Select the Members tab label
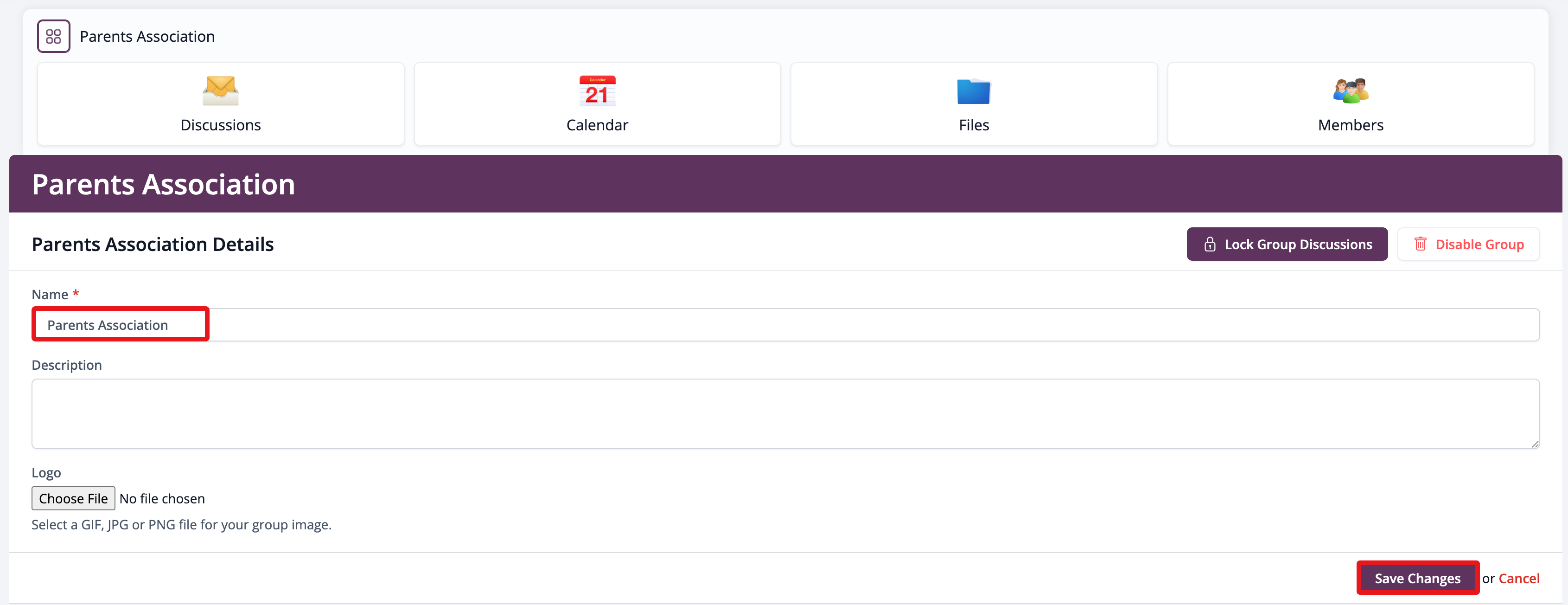Image resolution: width=1568 pixels, height=605 pixels. point(1350,125)
